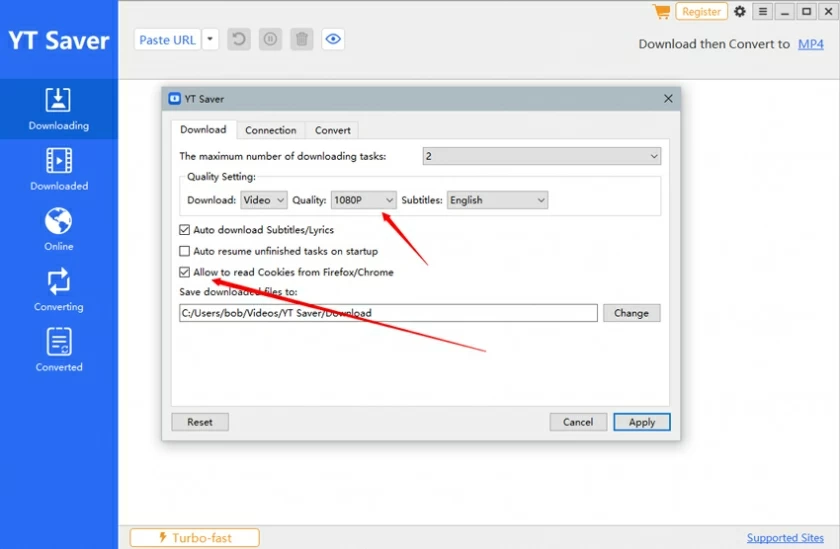
Task: Click the save path input field
Action: (388, 313)
